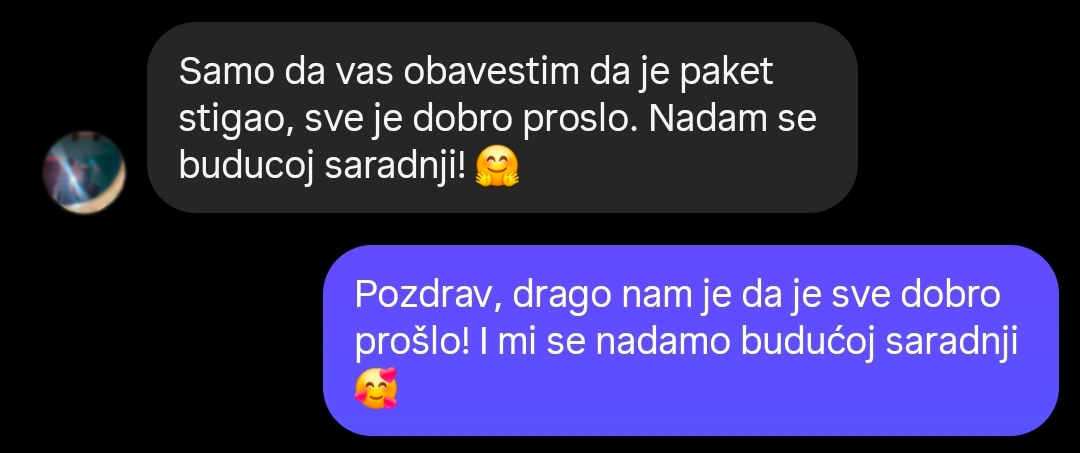Click the word "saradnji" in purple bubble
This screenshot has height=453, width=1080.
(x=951, y=344)
